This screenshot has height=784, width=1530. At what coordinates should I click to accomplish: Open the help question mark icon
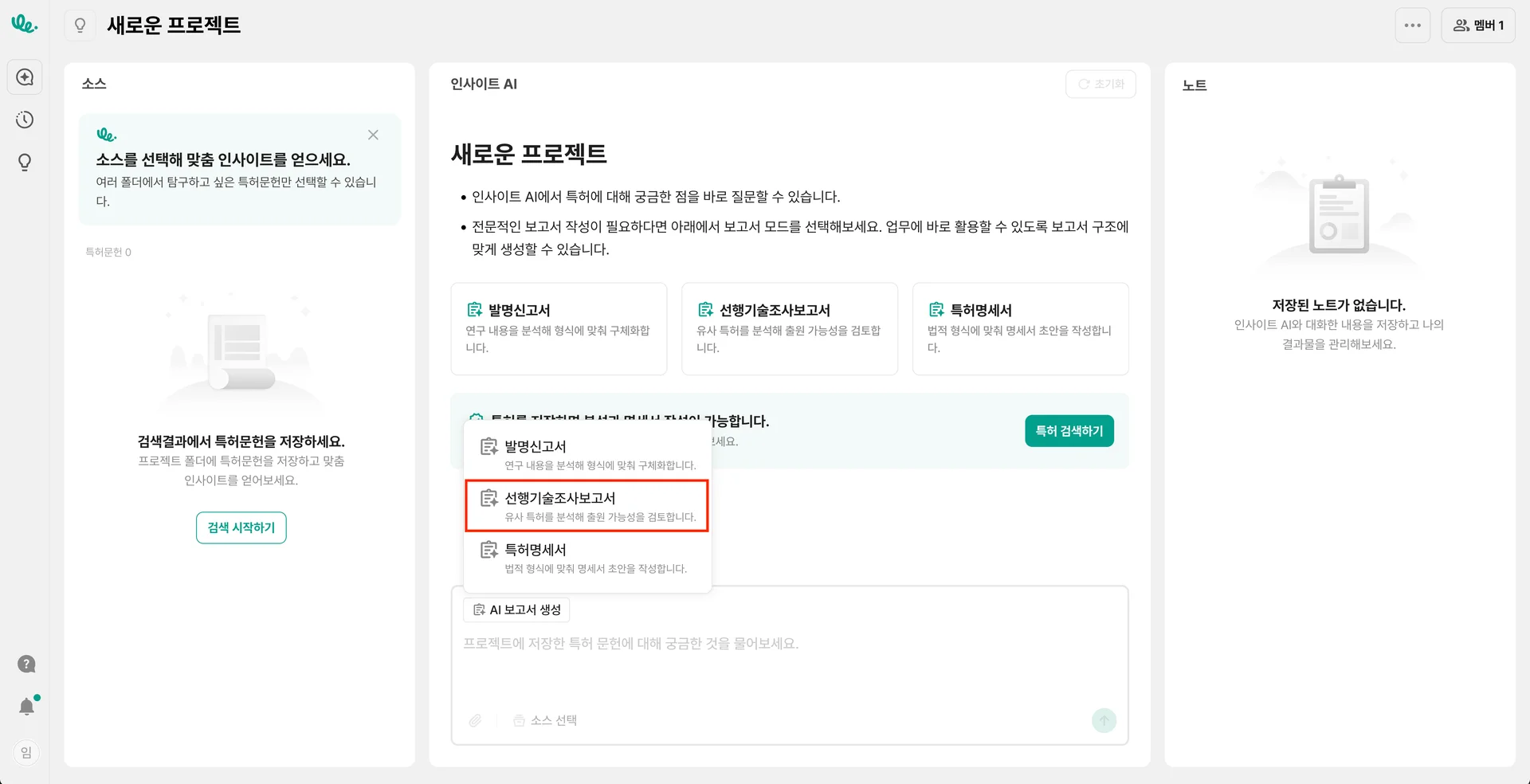coord(26,664)
